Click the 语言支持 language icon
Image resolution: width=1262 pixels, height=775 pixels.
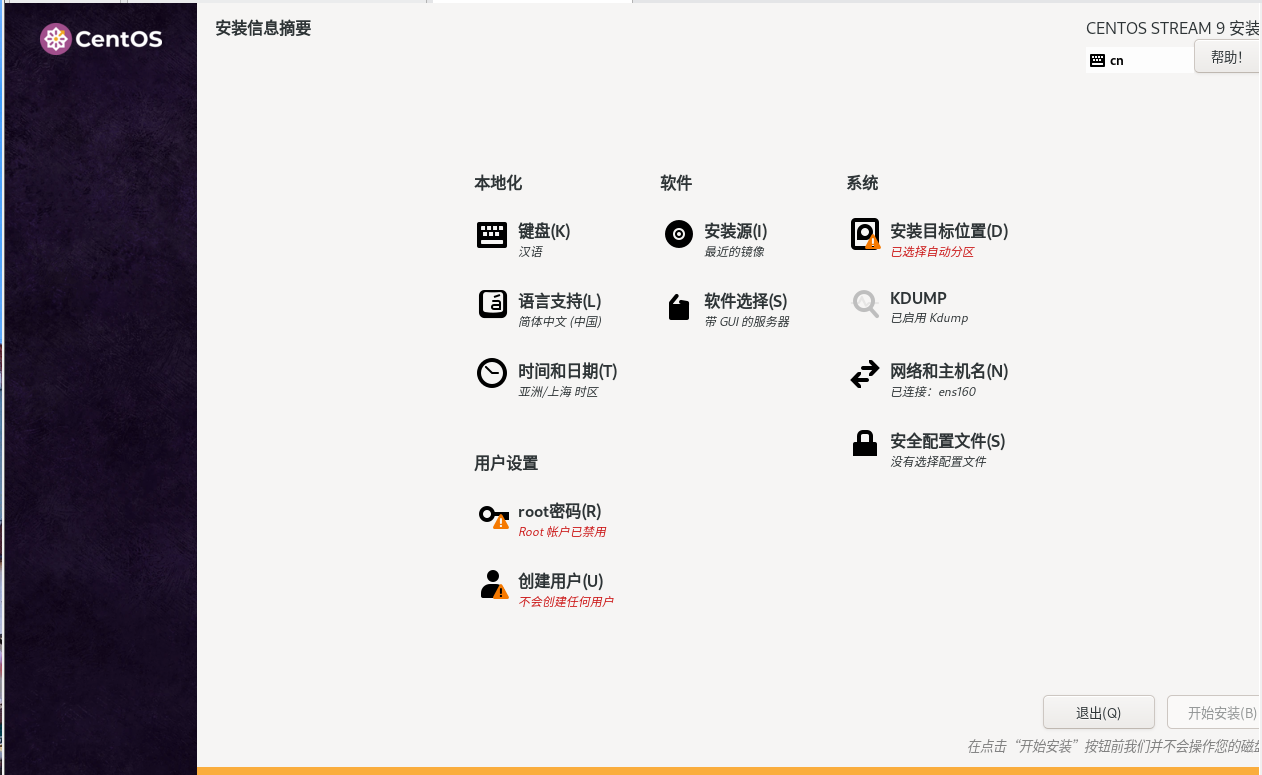(x=492, y=304)
